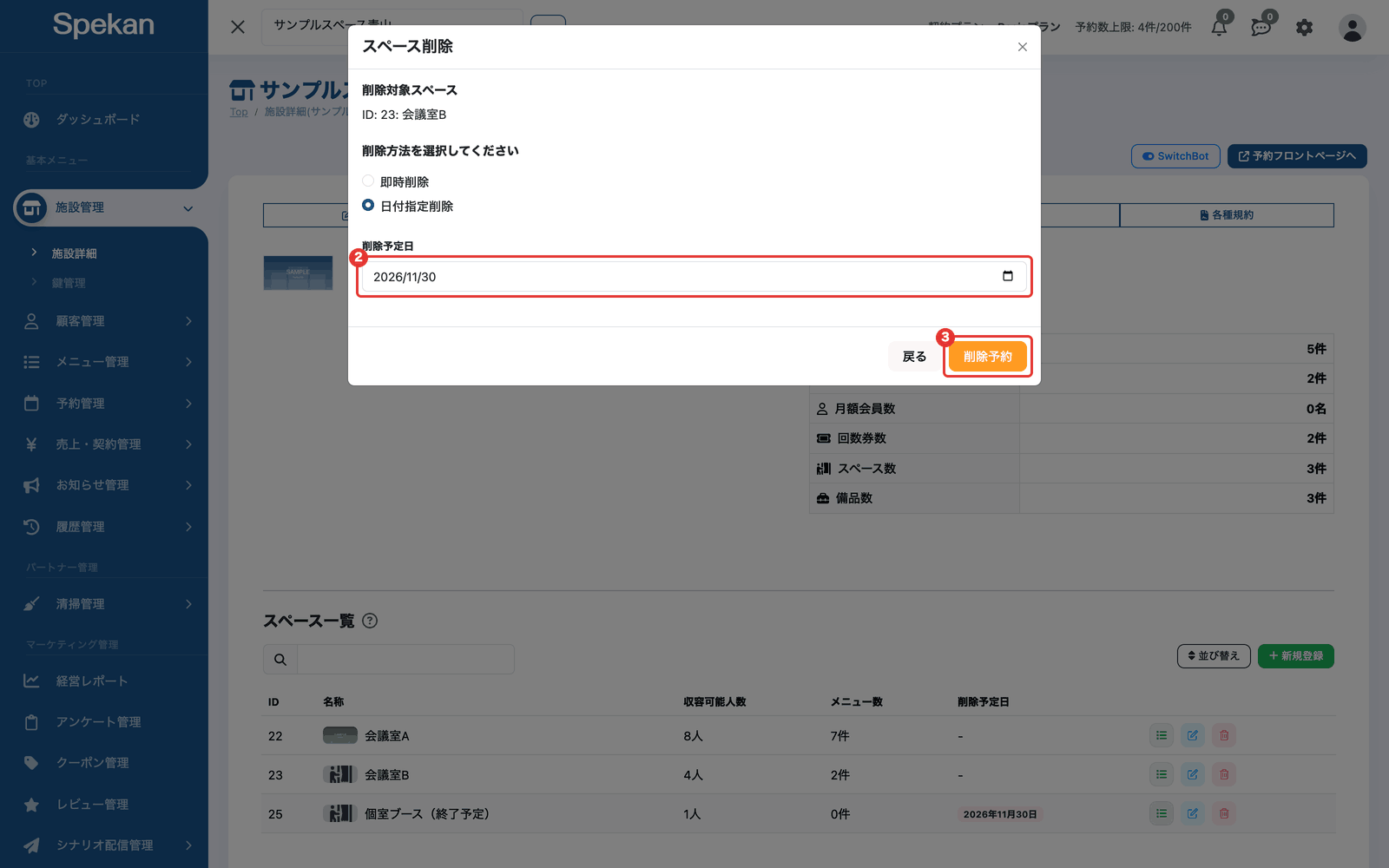Screen dimensions: 1389x868
Task: Click the space list search field
Action: pos(405,660)
